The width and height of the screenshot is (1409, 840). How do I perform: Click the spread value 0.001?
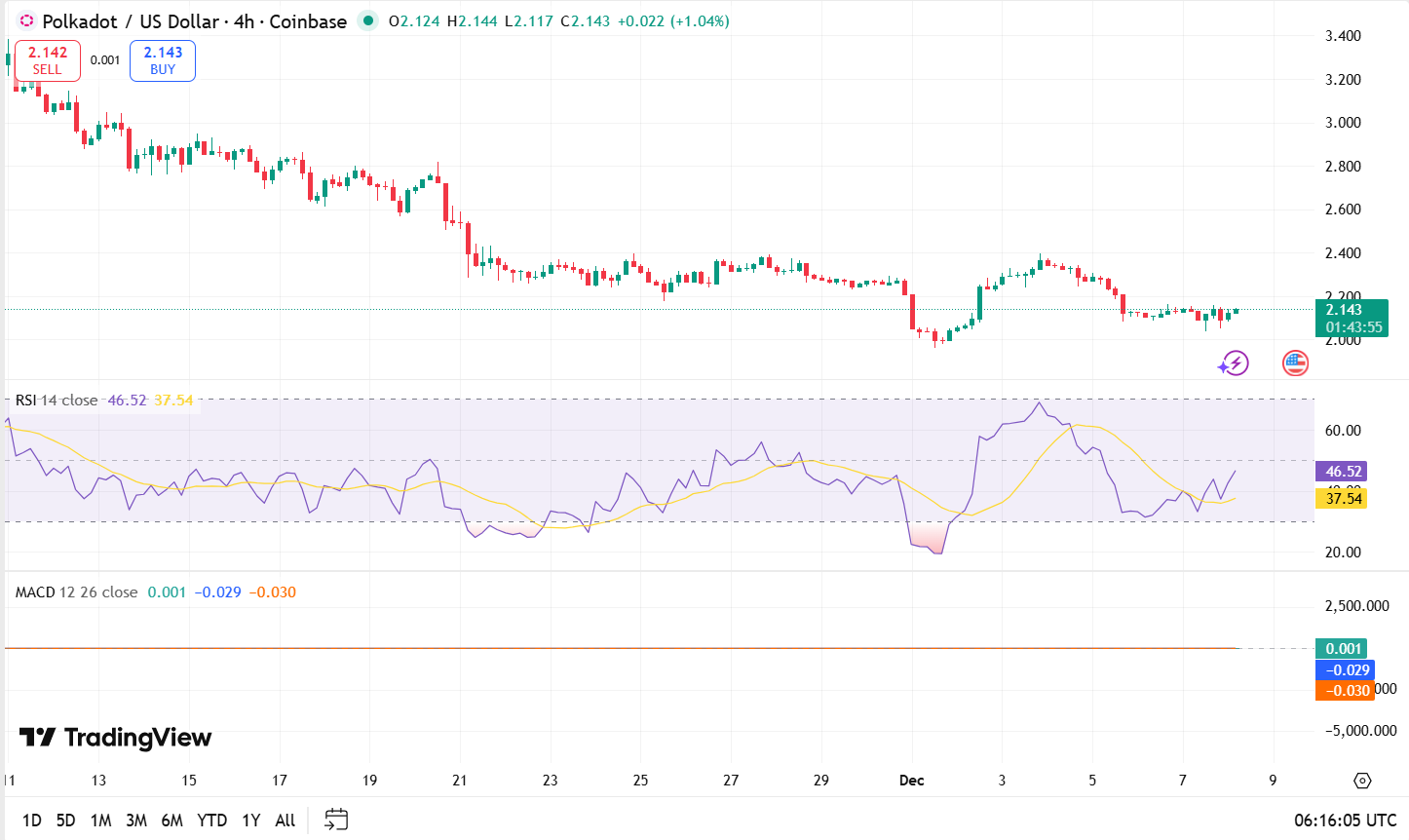click(105, 60)
